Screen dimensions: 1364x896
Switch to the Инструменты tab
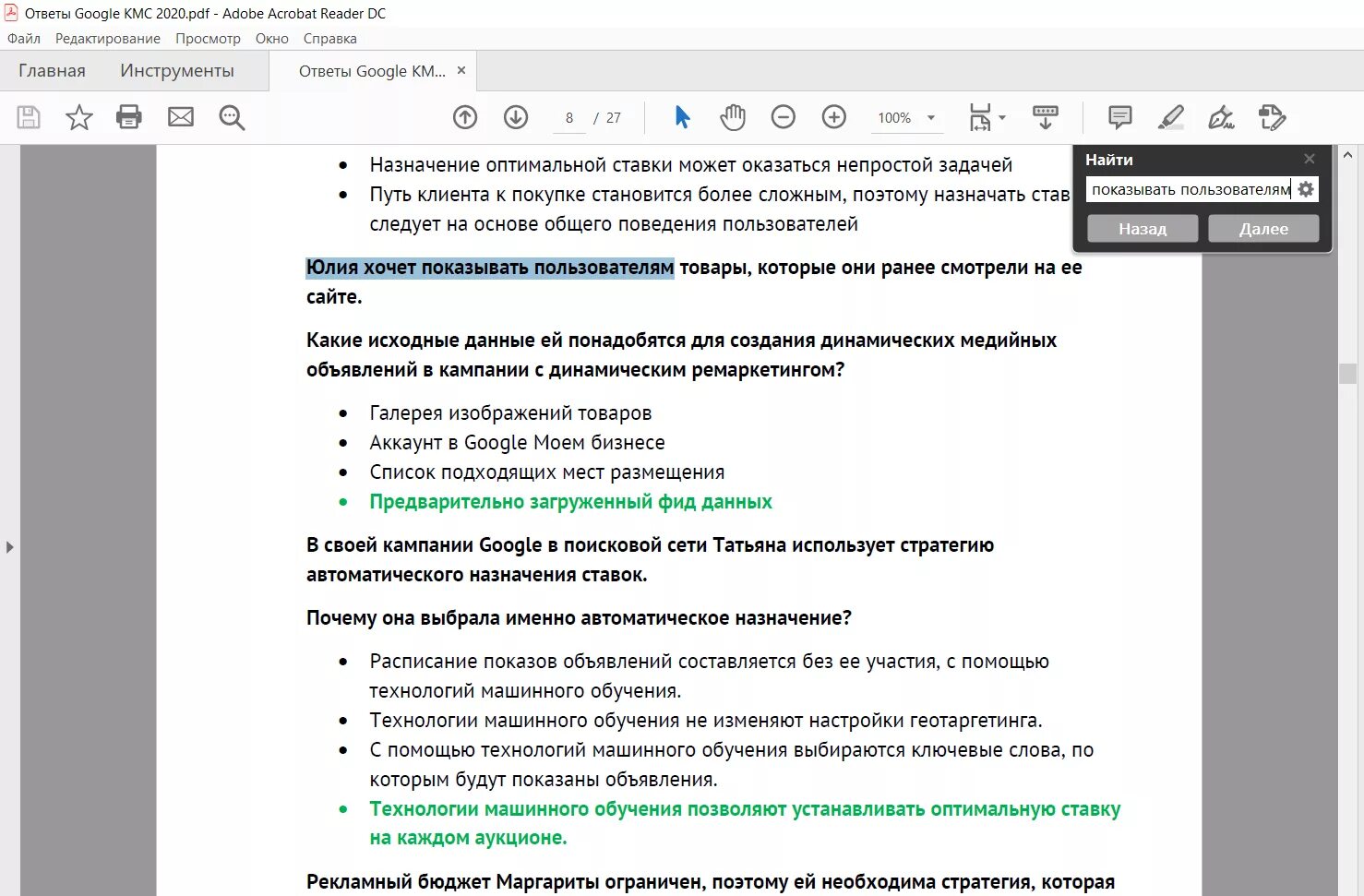(177, 71)
